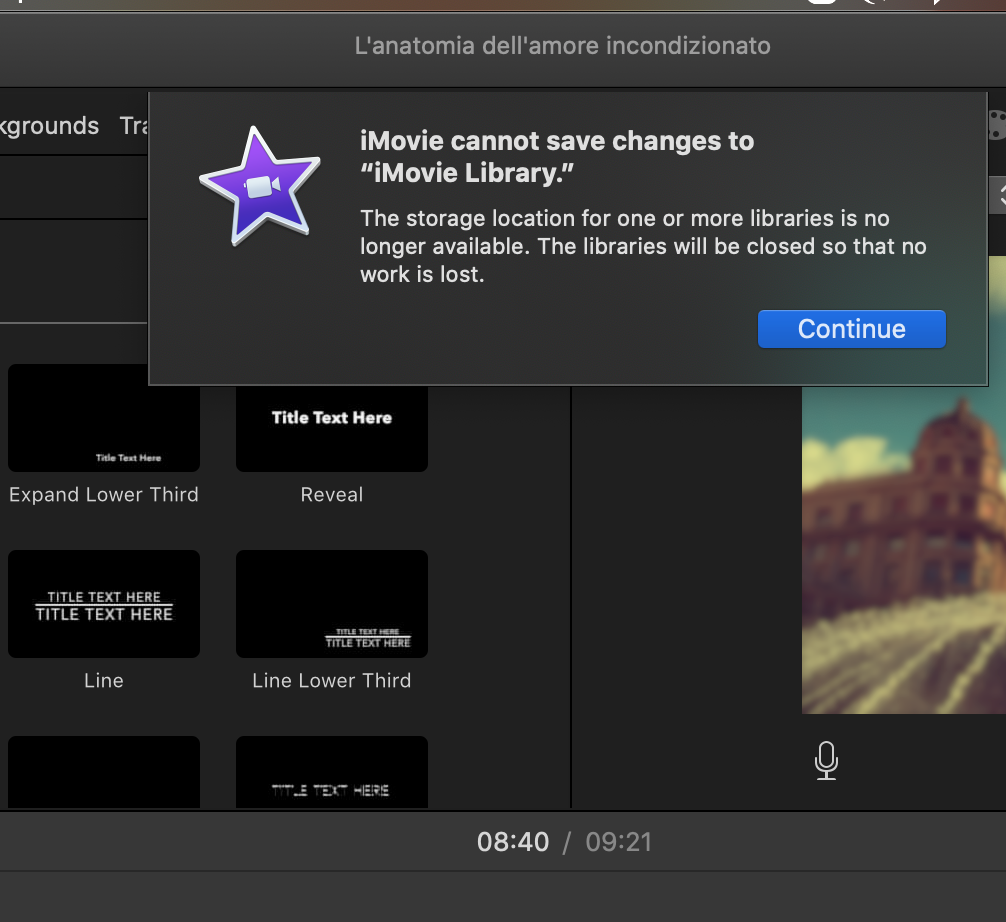Click the 08:40 current timecode

coord(513,842)
